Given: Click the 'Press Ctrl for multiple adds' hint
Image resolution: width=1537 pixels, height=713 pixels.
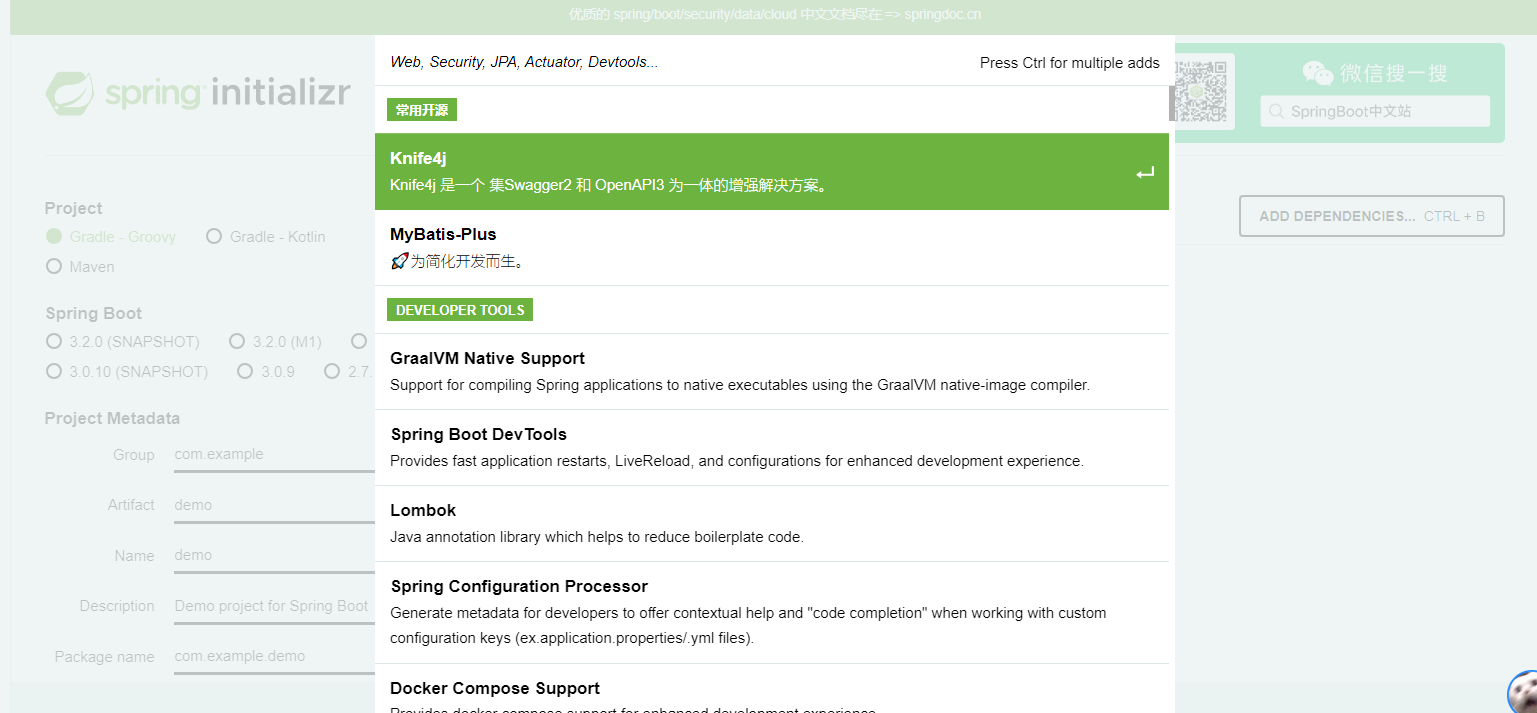Looking at the screenshot, I should tap(1070, 62).
